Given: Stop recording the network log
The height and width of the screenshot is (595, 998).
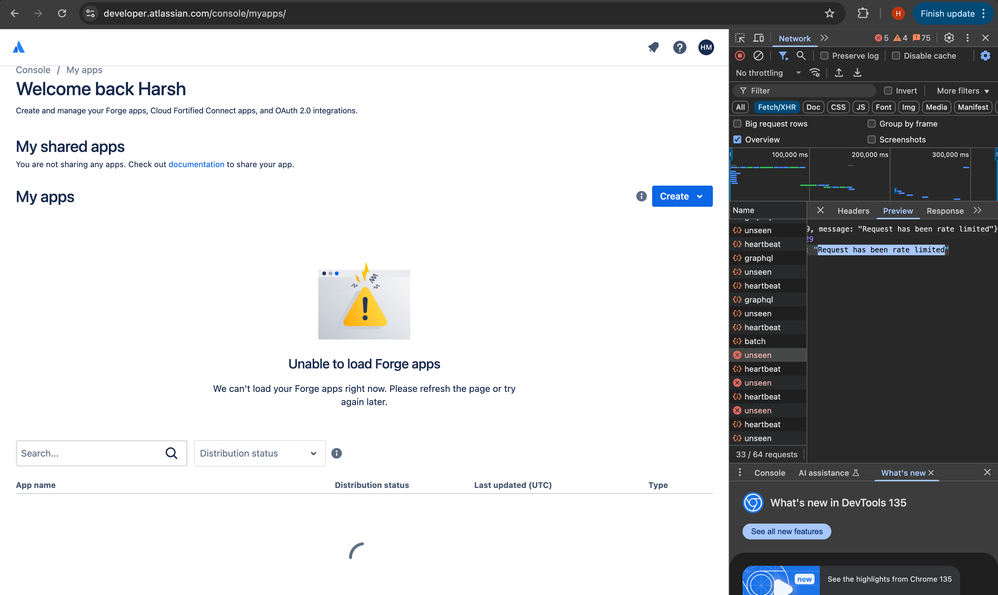Looking at the screenshot, I should (x=740, y=56).
